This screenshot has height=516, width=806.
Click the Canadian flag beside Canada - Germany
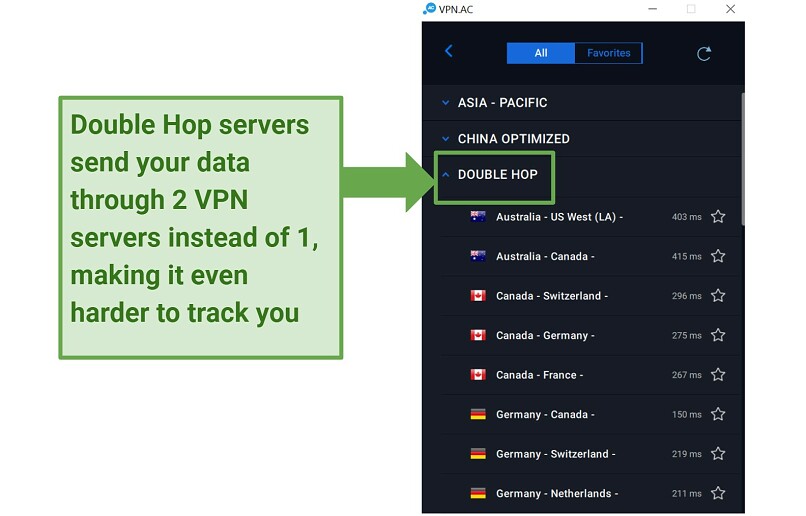478,335
